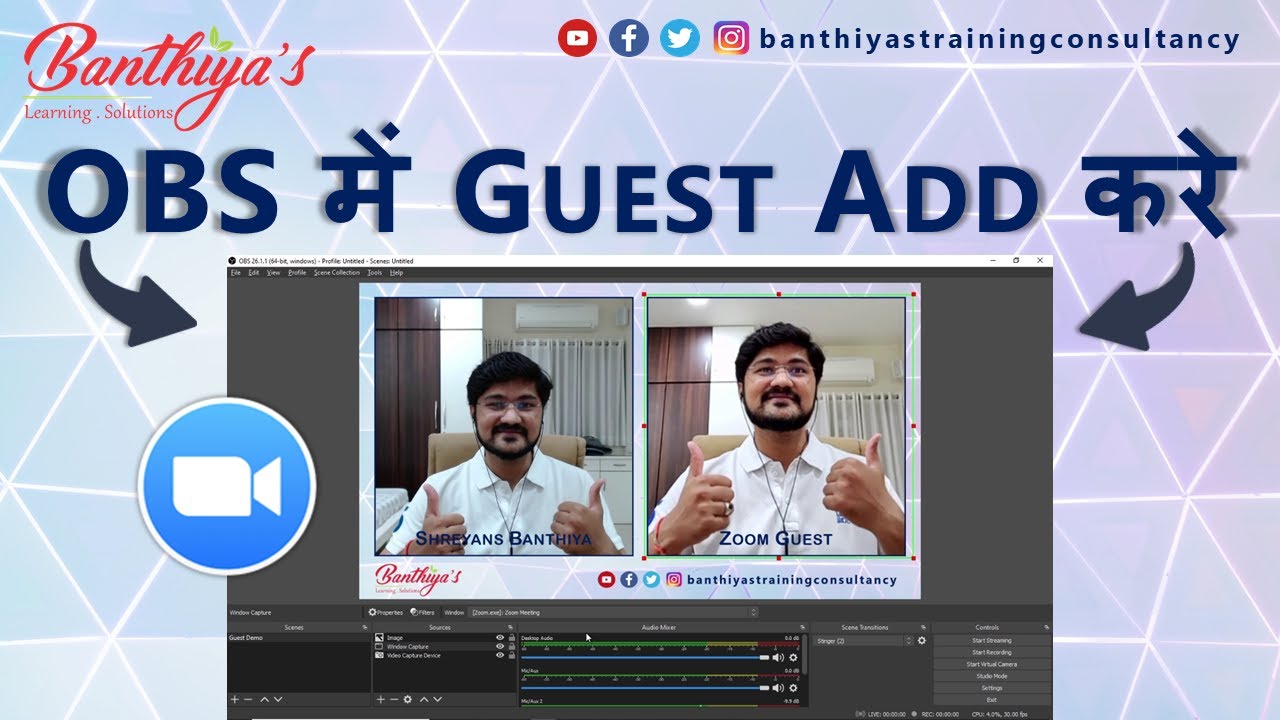Open the Profile menu

coord(297,272)
